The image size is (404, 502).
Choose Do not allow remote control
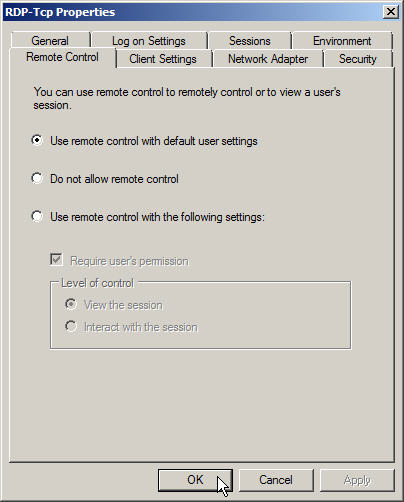click(105, 179)
